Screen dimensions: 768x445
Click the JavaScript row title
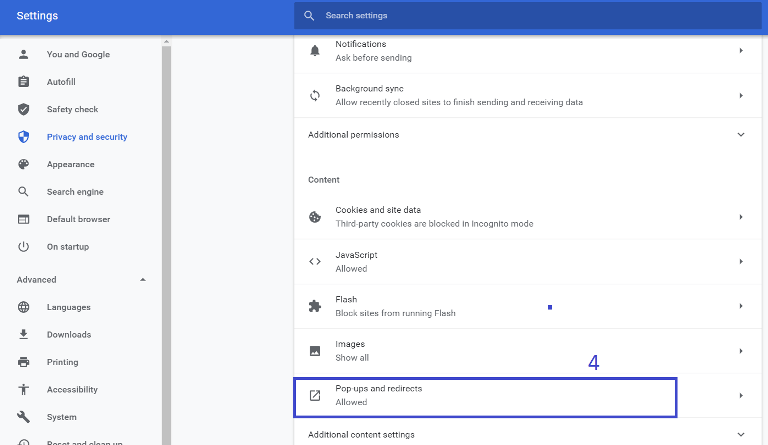point(356,255)
